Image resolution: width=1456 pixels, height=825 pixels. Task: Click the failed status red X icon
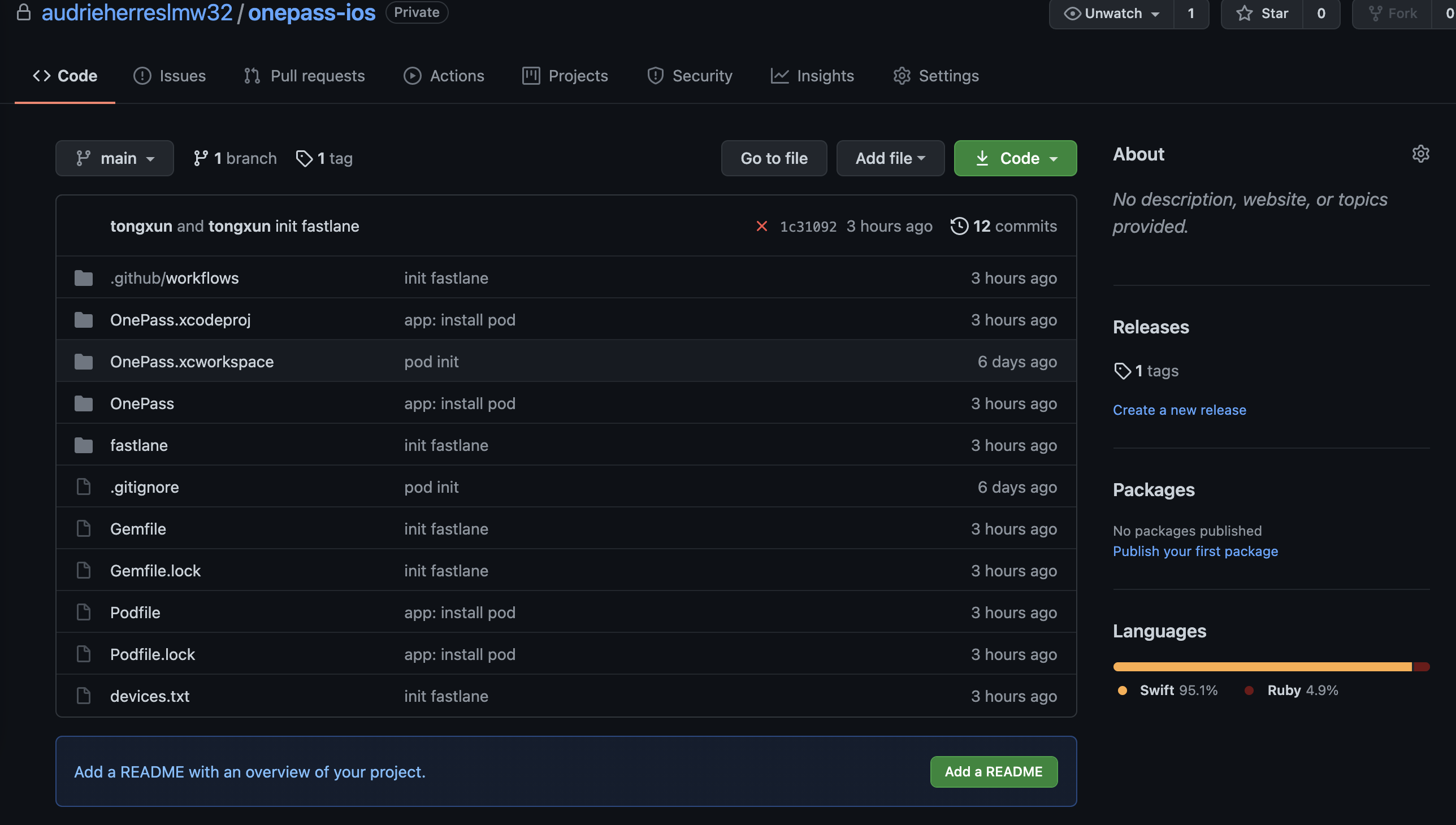[762, 226]
